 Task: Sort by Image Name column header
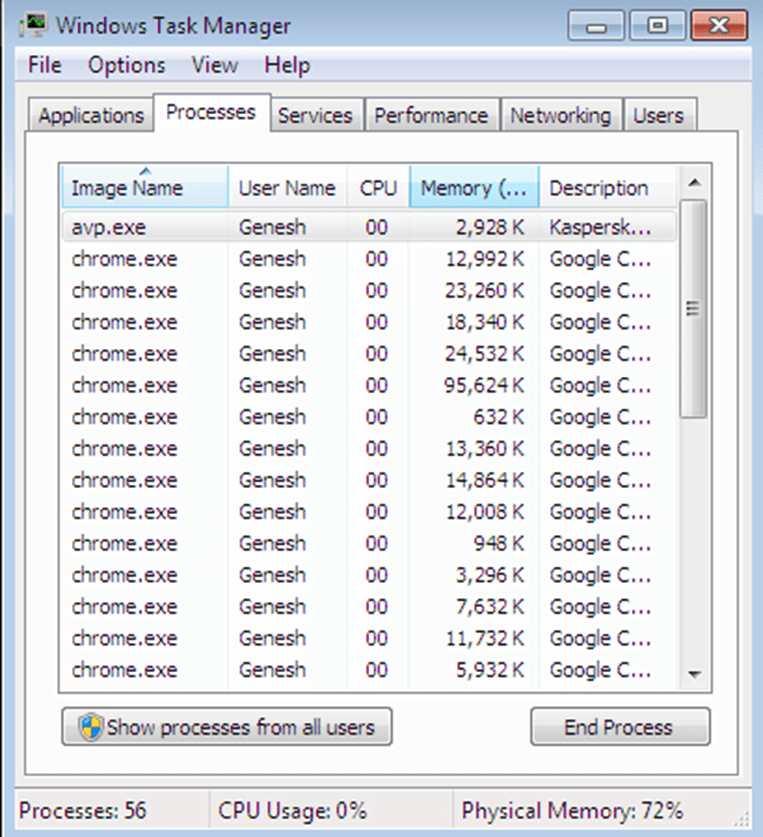click(145, 187)
